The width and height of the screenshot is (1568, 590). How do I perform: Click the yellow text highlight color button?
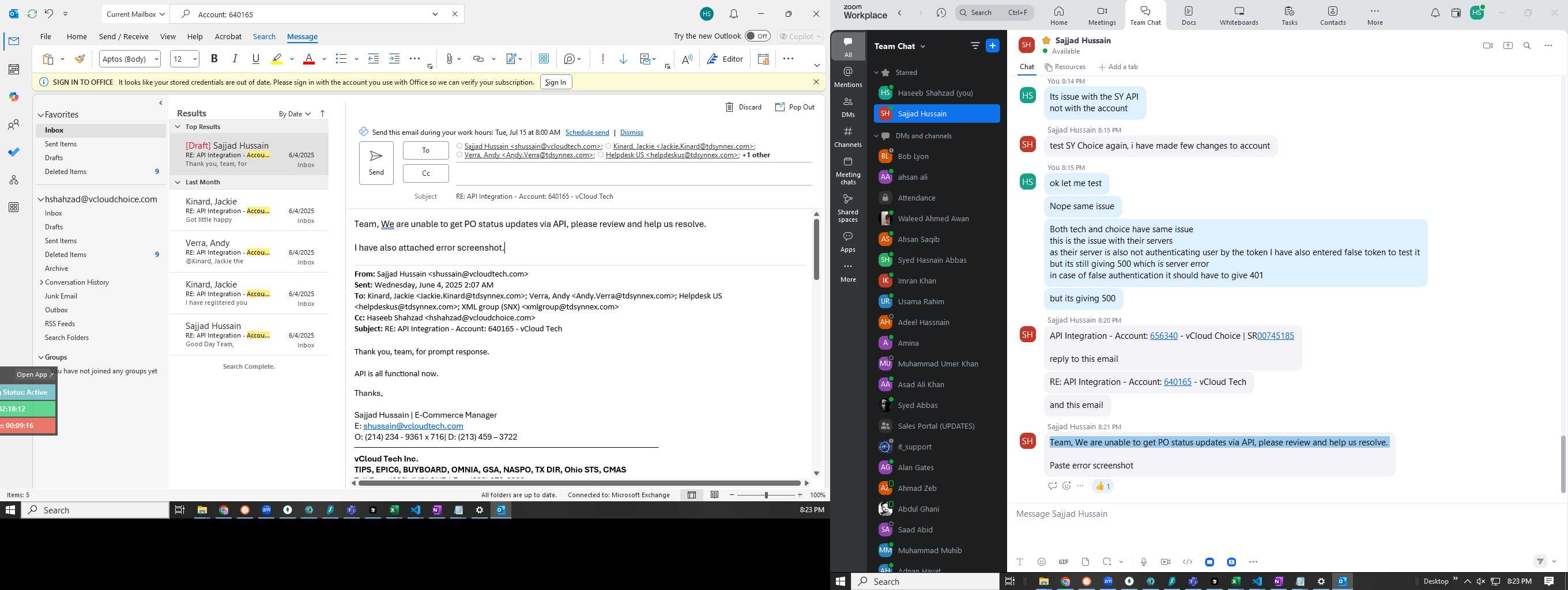point(277,58)
